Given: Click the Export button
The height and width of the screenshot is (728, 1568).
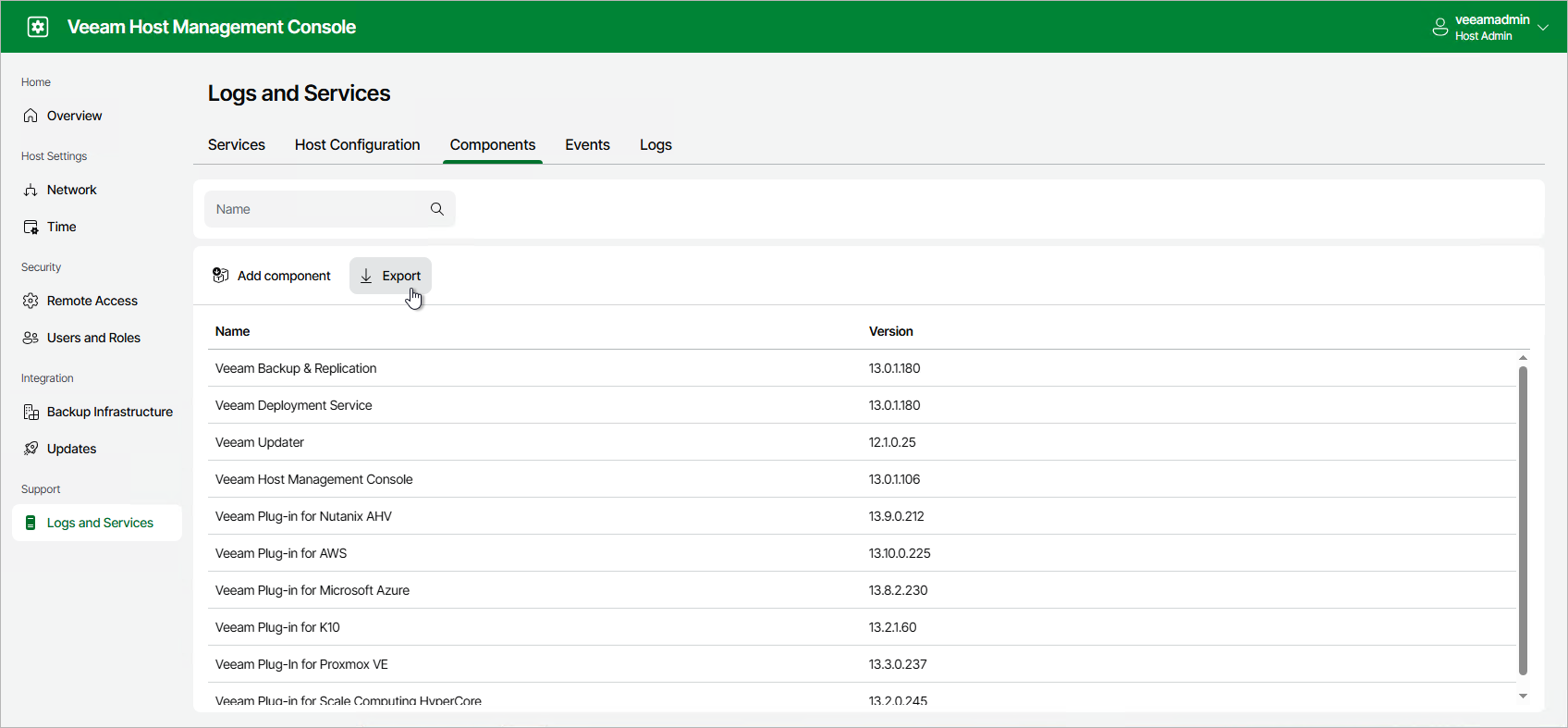Looking at the screenshot, I should click(x=390, y=276).
